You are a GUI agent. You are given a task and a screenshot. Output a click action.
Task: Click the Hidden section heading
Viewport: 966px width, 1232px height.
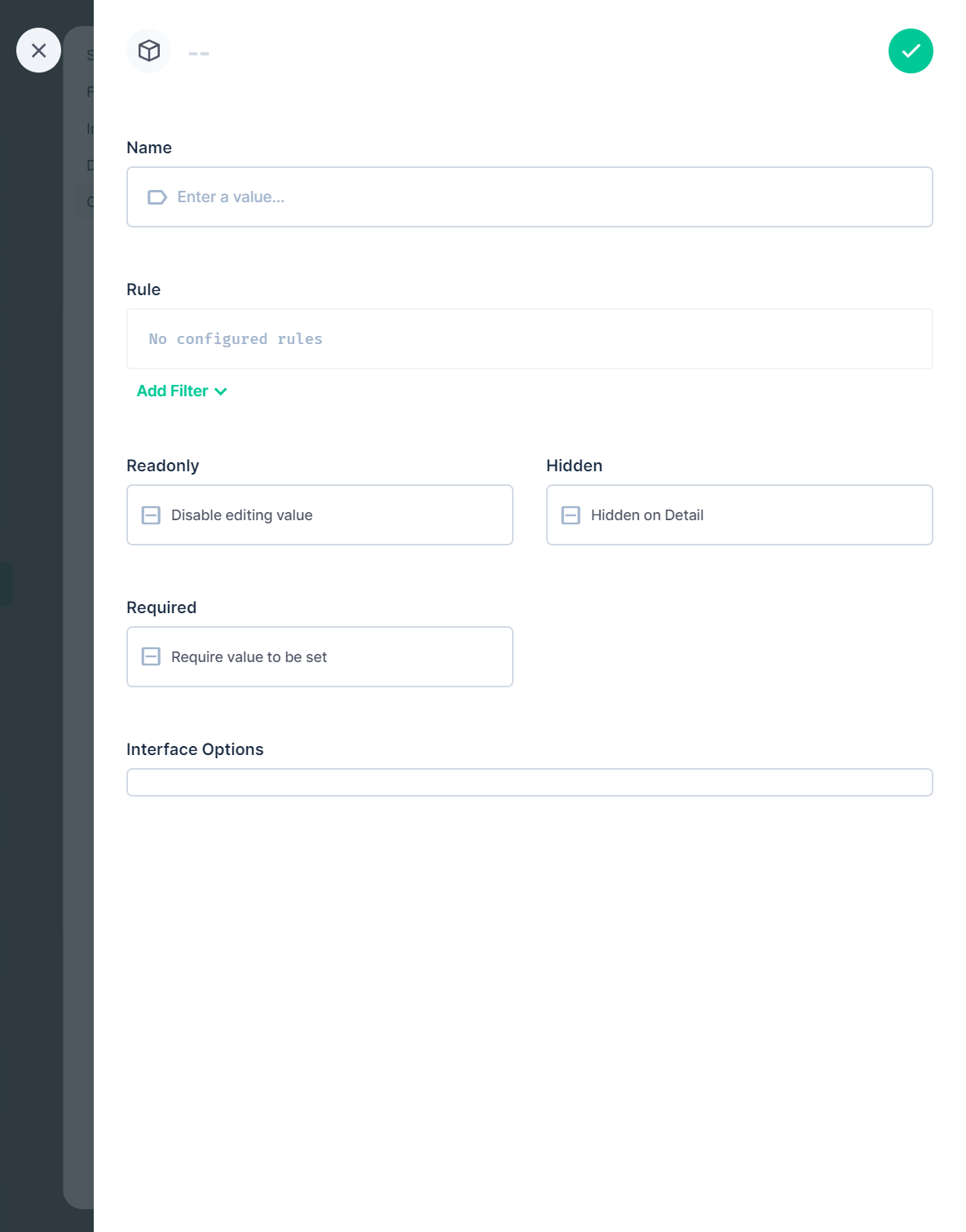(575, 466)
